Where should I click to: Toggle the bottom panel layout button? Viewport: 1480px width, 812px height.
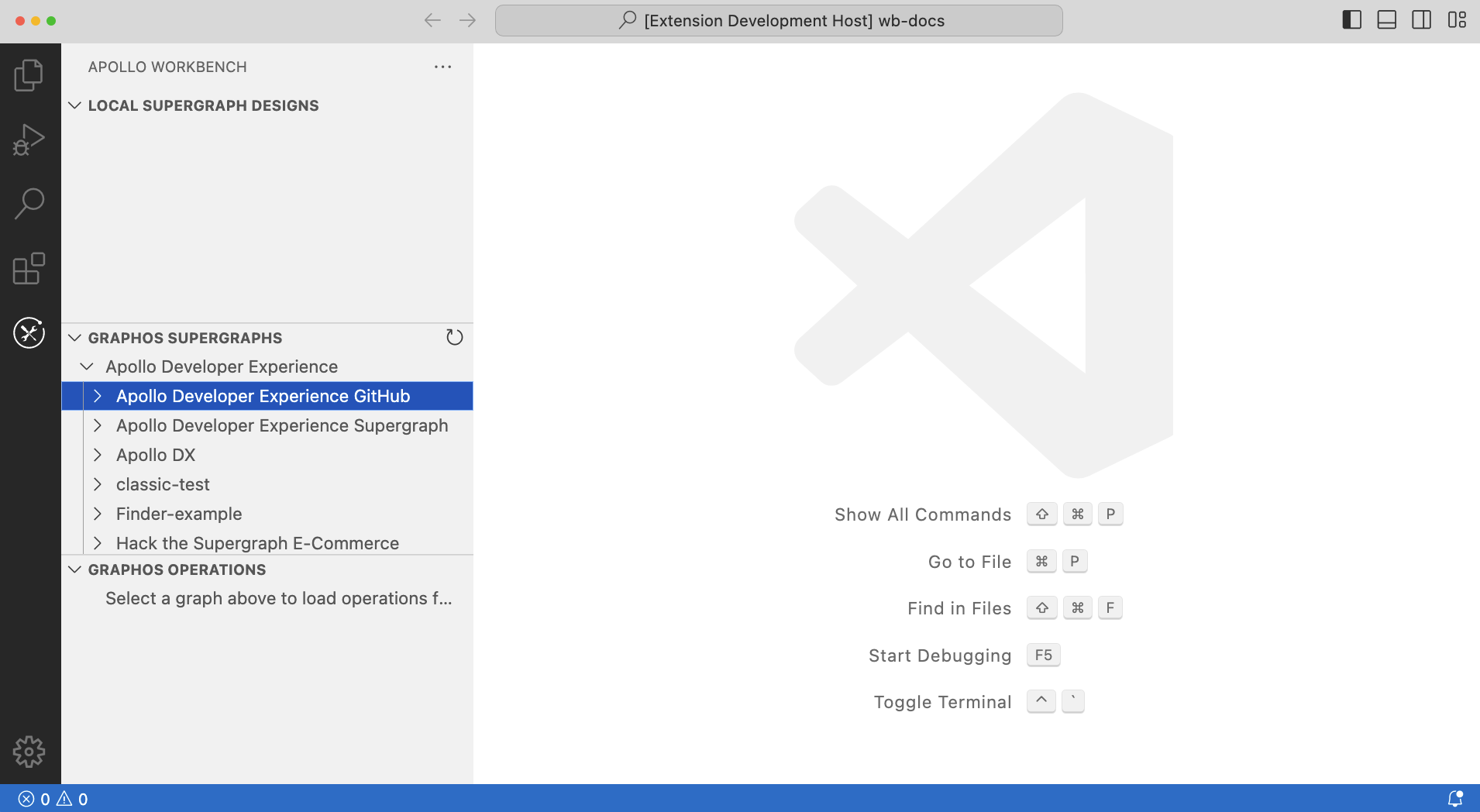pos(1386,20)
